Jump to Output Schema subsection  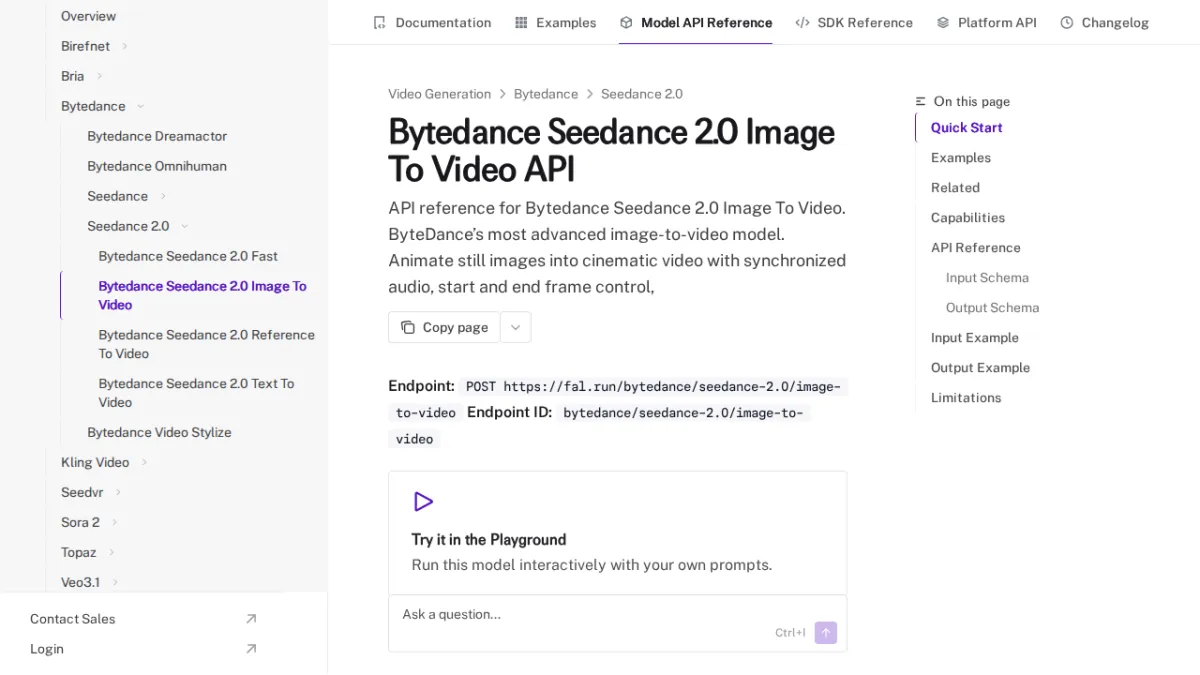(992, 307)
